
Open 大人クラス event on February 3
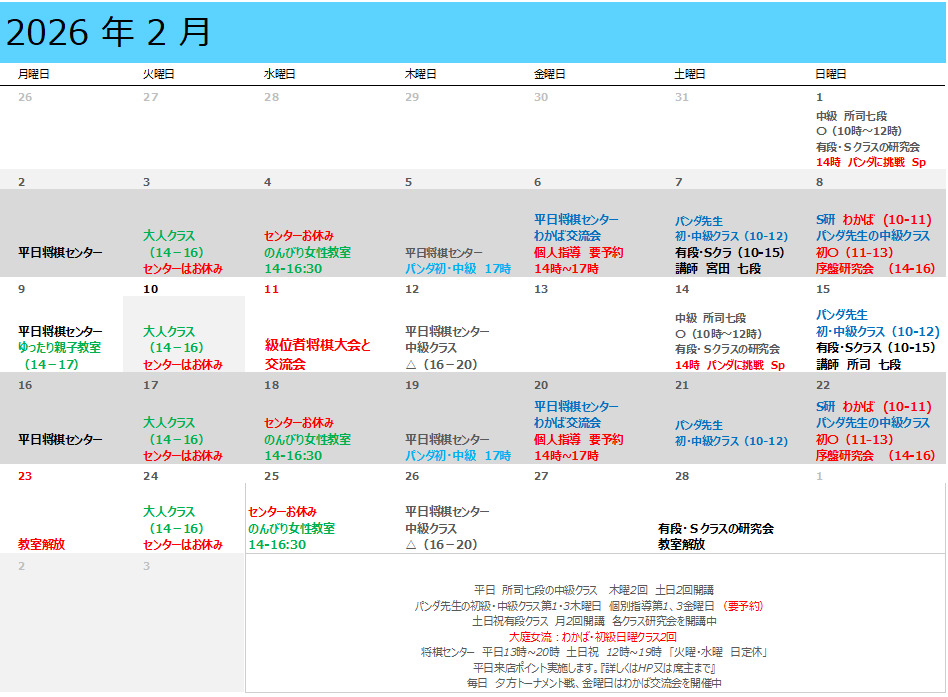[x=169, y=237]
